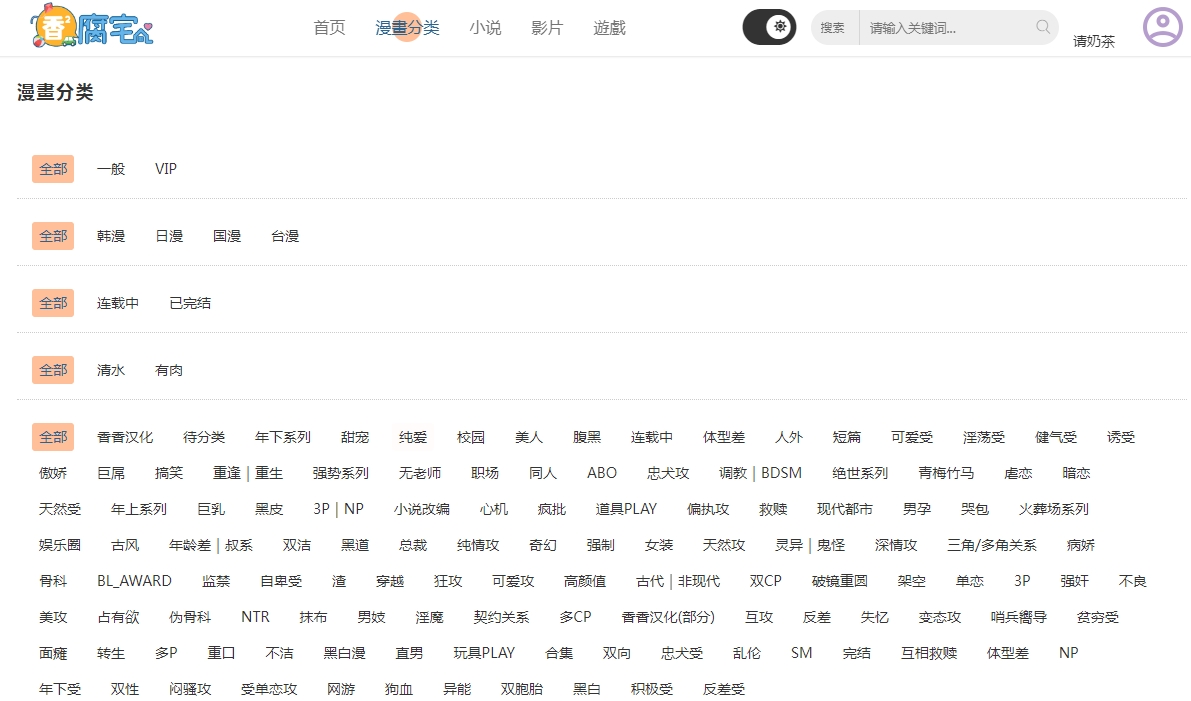Filter comics by 韩漫
The width and height of the screenshot is (1191, 701).
pyautogui.click(x=111, y=235)
